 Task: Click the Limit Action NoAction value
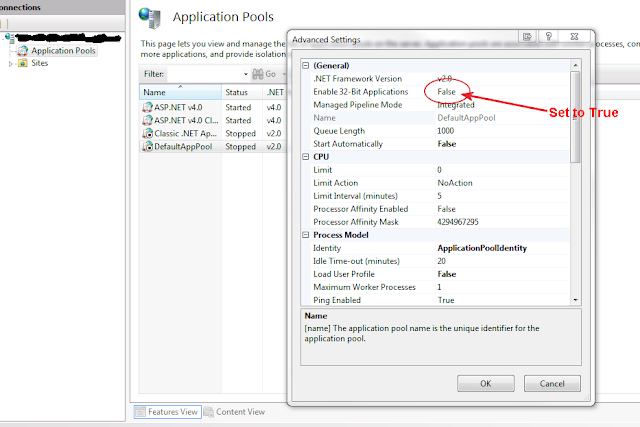tap(455, 183)
